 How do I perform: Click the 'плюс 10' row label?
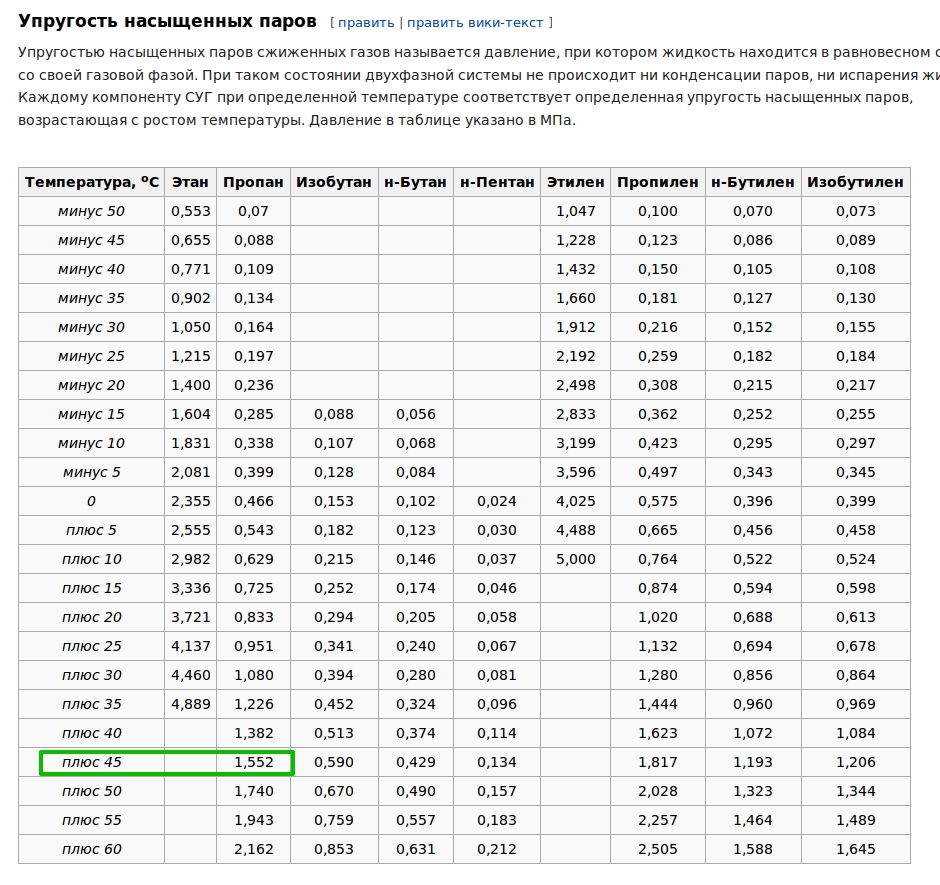91,559
